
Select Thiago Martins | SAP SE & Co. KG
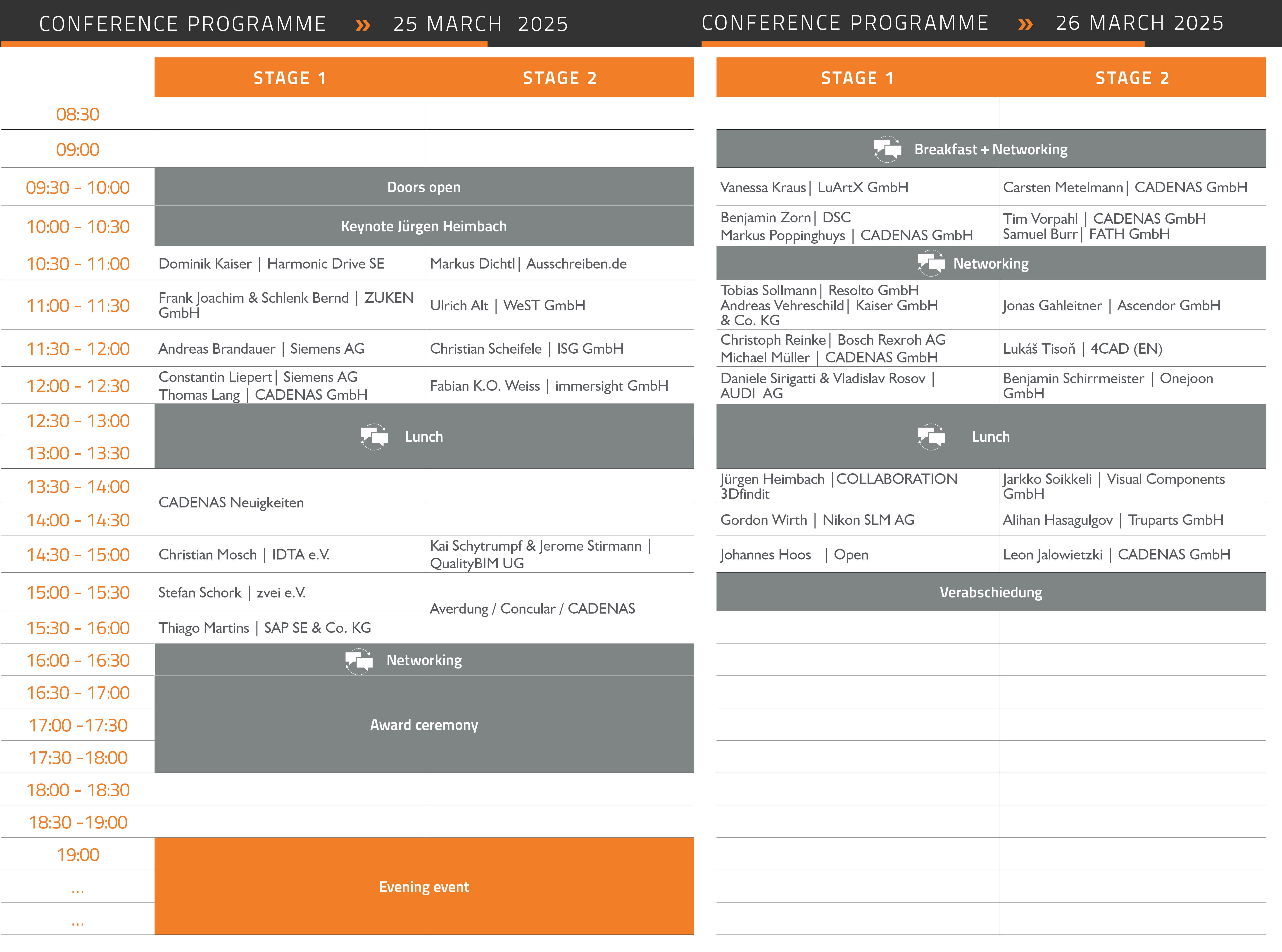[265, 628]
